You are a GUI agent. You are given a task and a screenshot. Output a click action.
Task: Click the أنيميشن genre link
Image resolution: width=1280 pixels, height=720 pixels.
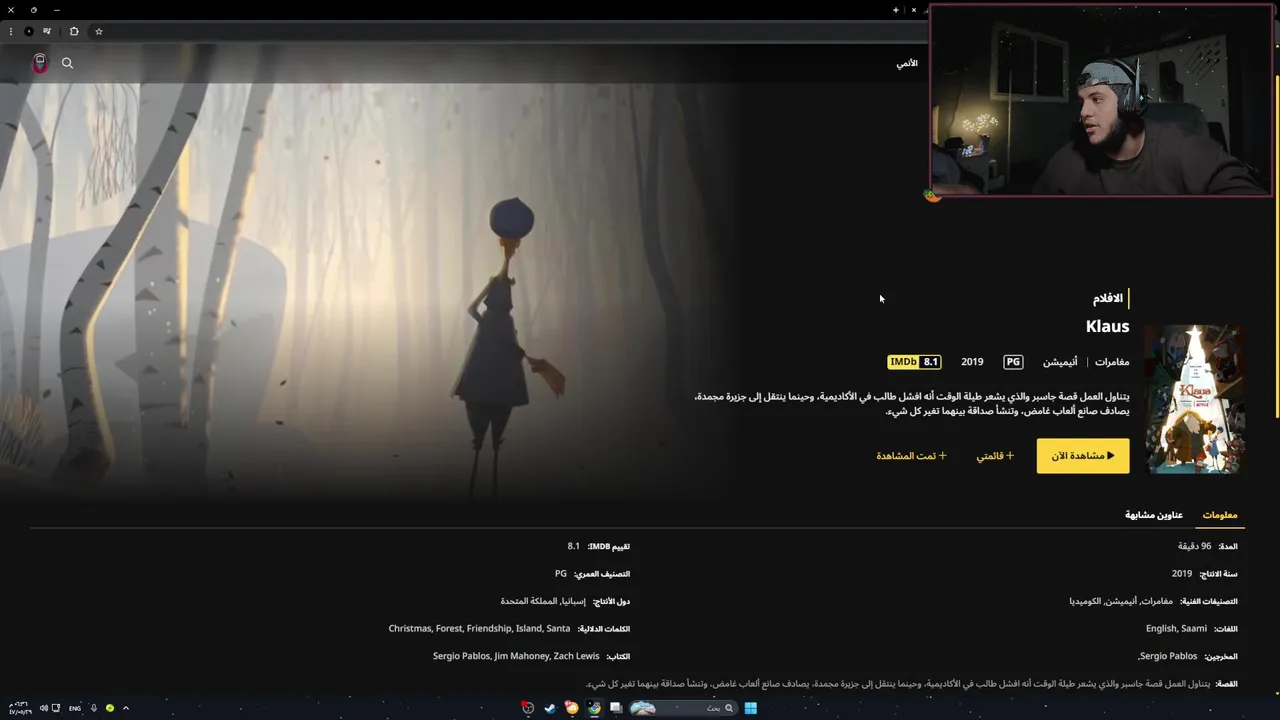tap(1060, 362)
